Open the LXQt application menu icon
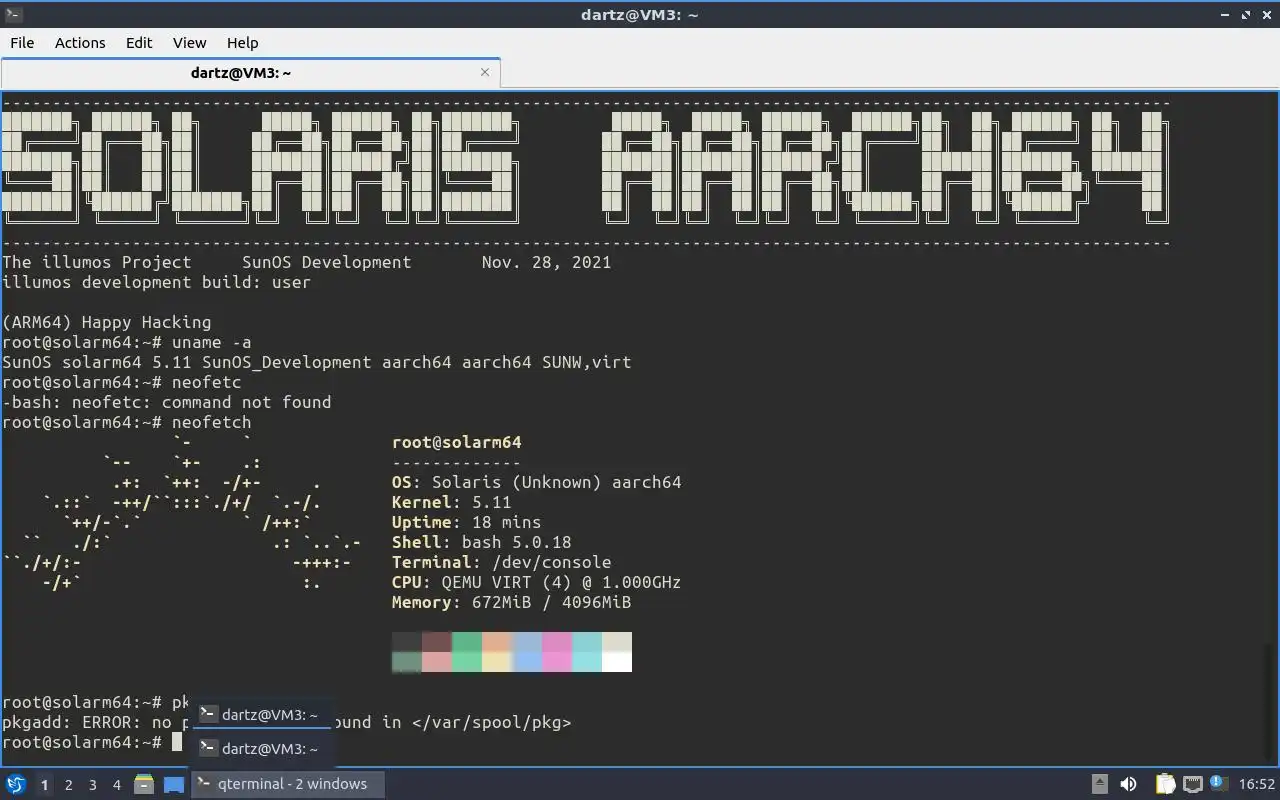 coord(16,784)
